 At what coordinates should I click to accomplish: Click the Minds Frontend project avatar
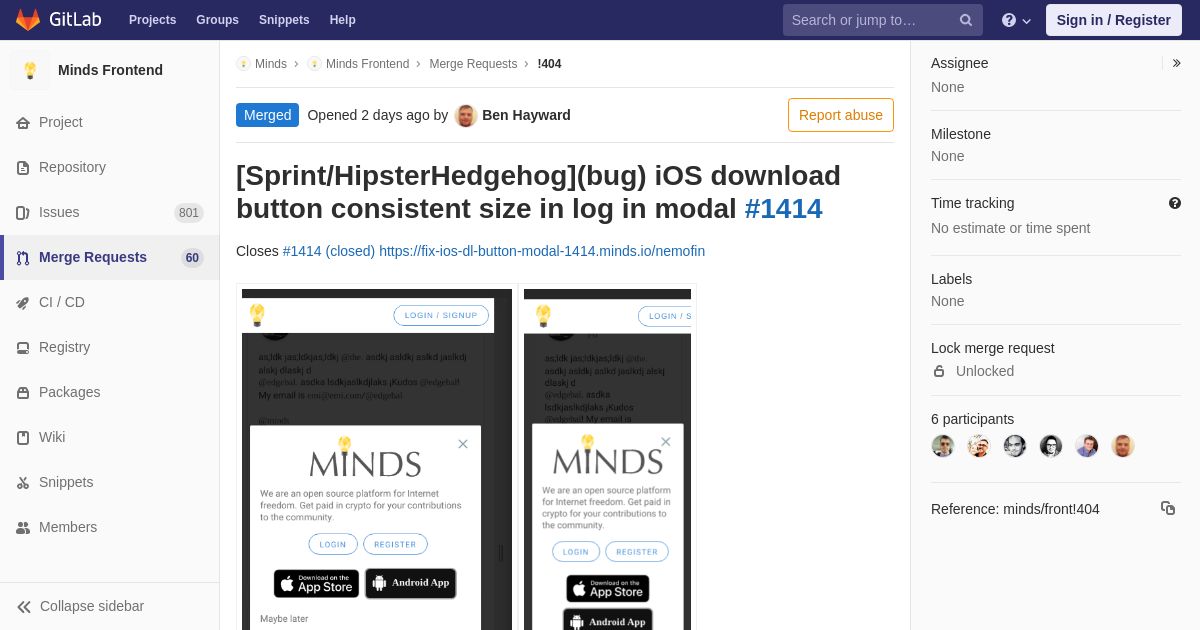pos(30,70)
